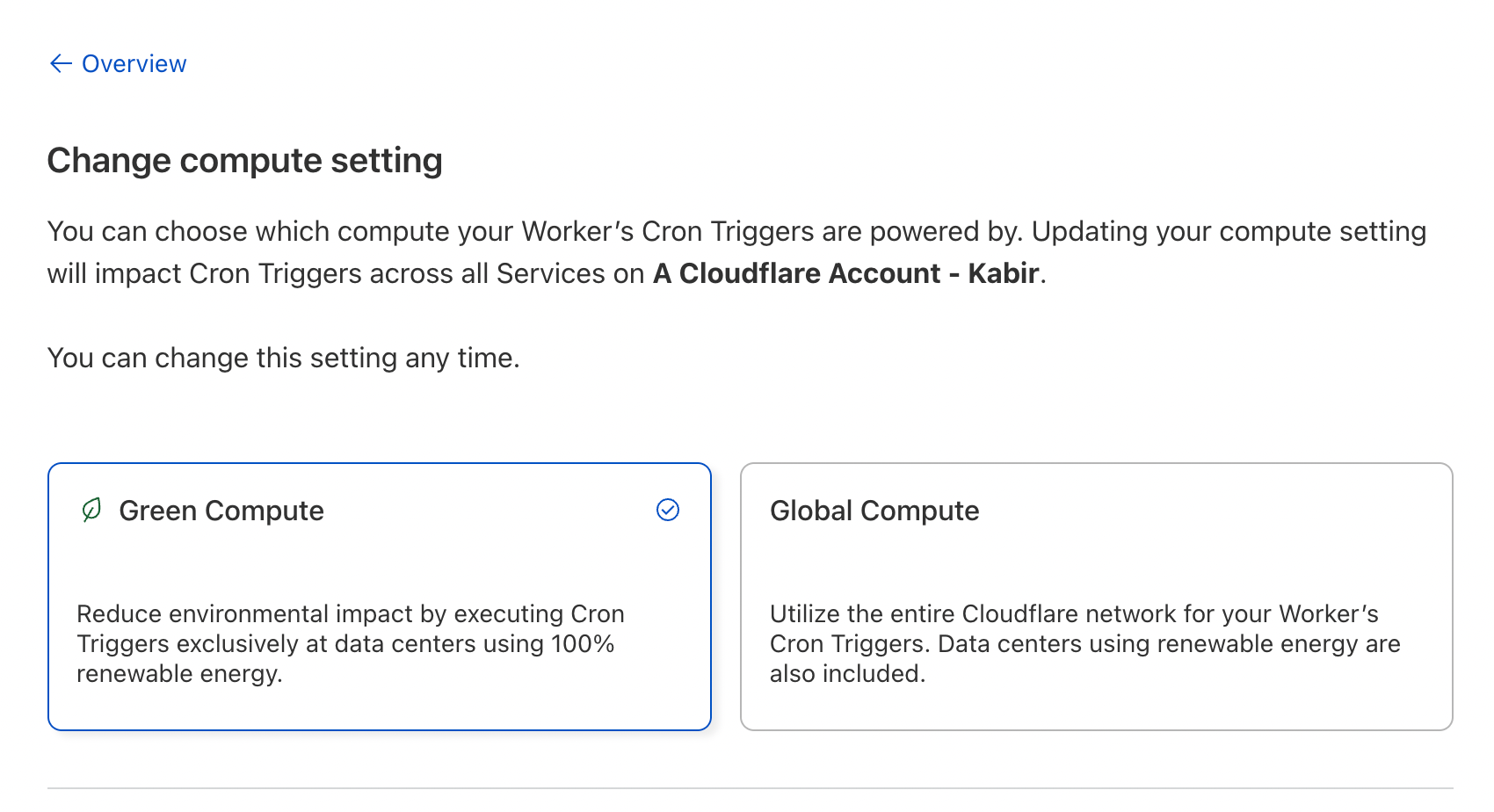The image size is (1494, 812).
Task: Click the green leaf icon
Action: (91, 510)
